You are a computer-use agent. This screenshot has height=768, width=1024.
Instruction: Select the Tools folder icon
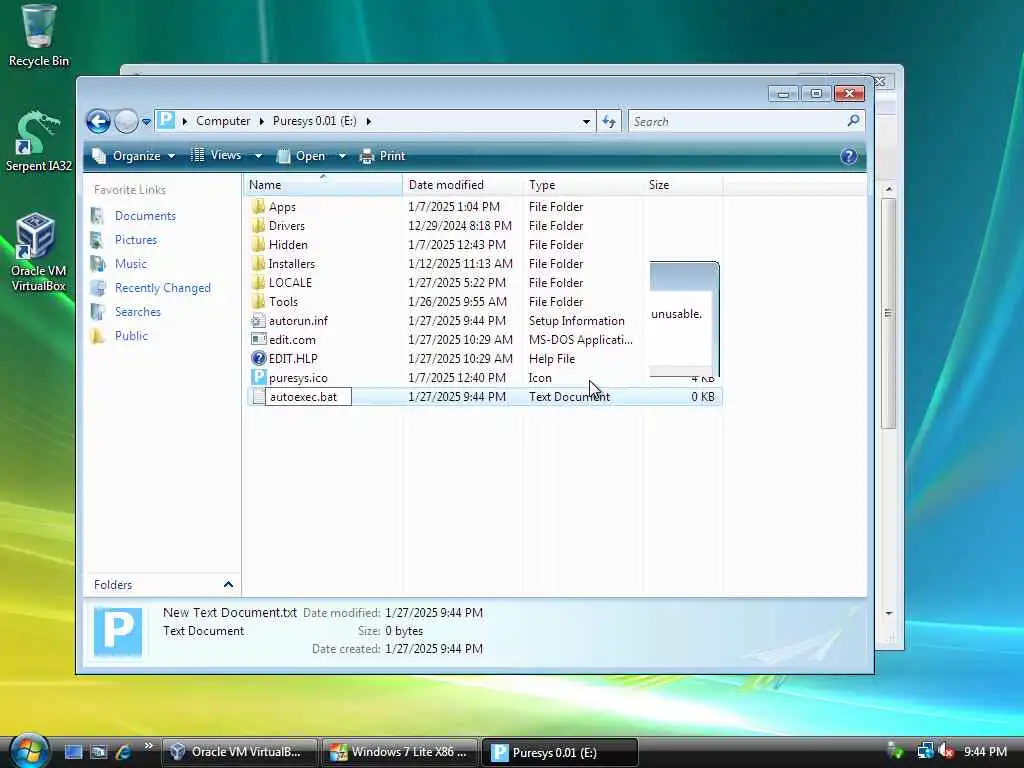[x=258, y=301]
